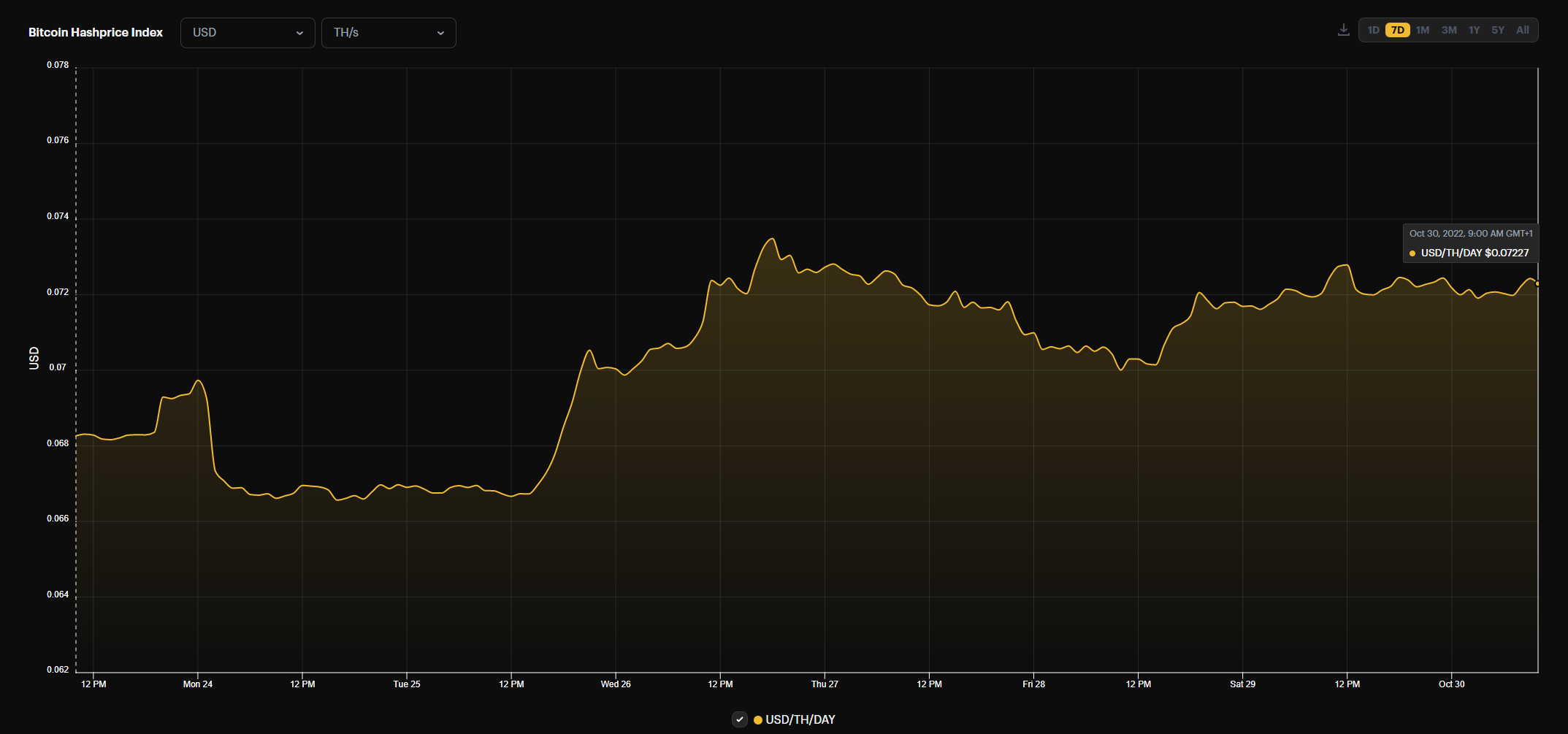Choose the 1Y time range
Viewport: 1568px width, 734px height.
pos(1474,30)
